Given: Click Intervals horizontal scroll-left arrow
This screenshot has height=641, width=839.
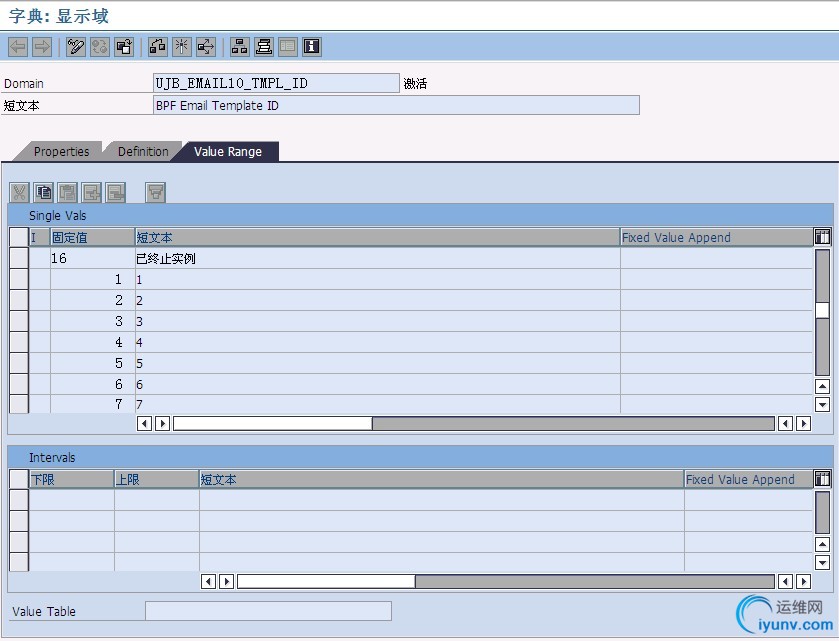Looking at the screenshot, I should (208, 581).
